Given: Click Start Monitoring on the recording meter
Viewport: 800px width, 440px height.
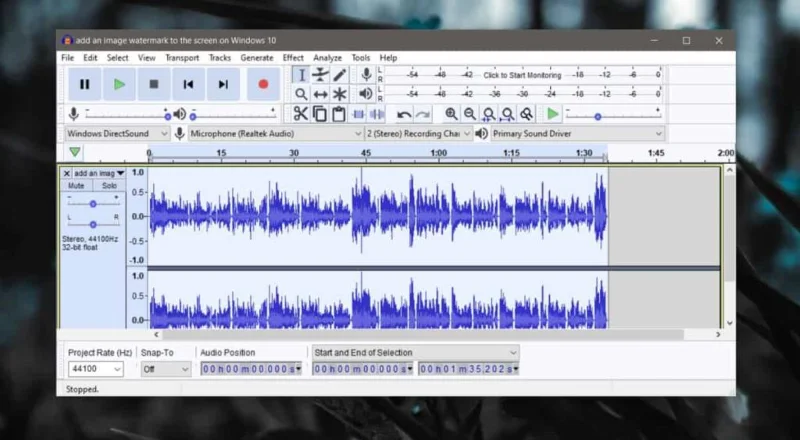Looking at the screenshot, I should coord(522,75).
